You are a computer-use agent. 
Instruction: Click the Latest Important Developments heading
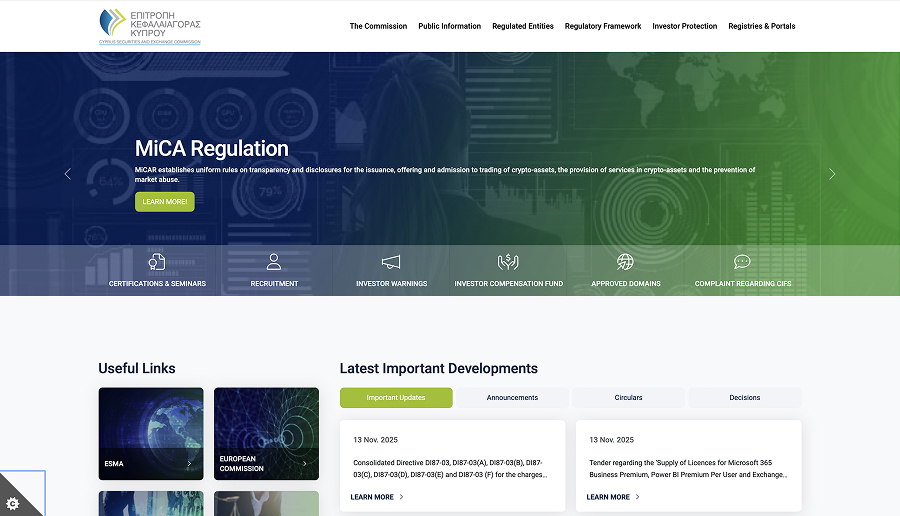439,368
